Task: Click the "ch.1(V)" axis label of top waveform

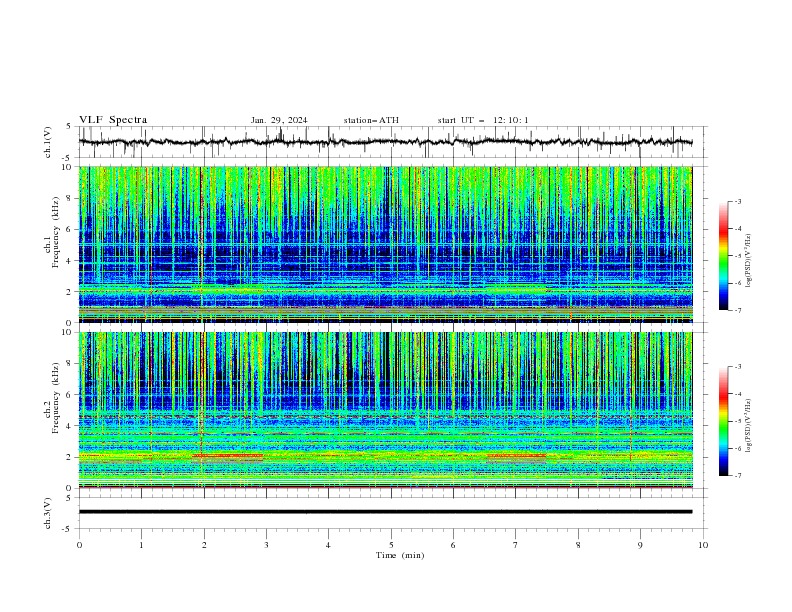Action: [x=48, y=142]
